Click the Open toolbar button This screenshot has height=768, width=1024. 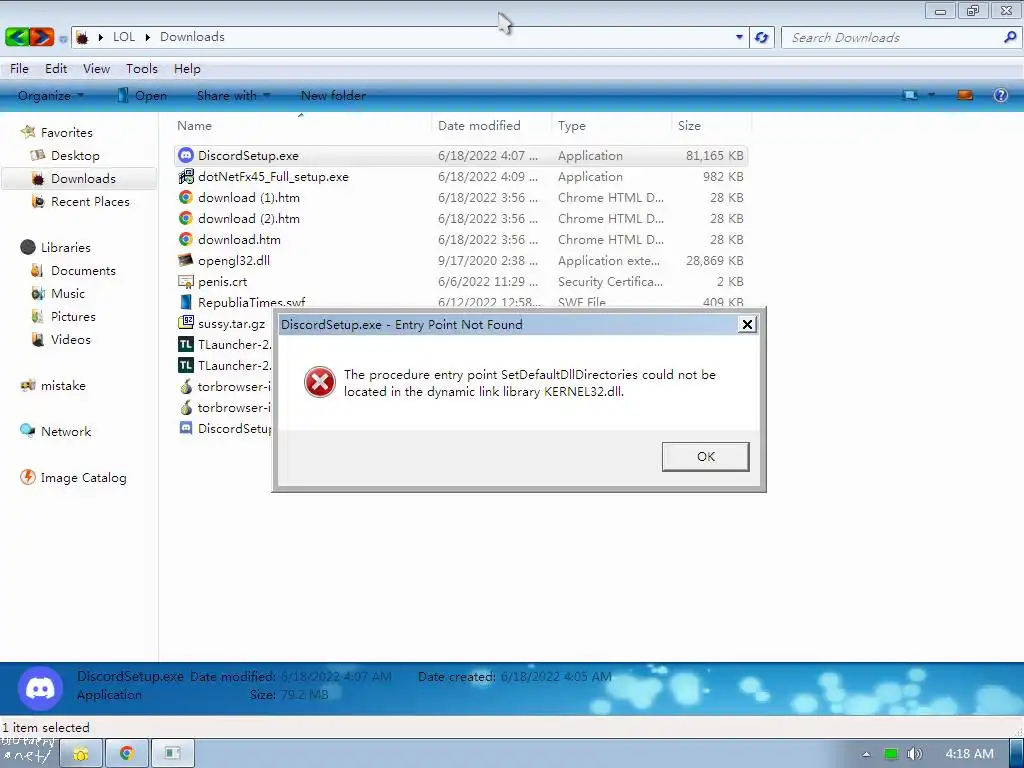(142, 95)
